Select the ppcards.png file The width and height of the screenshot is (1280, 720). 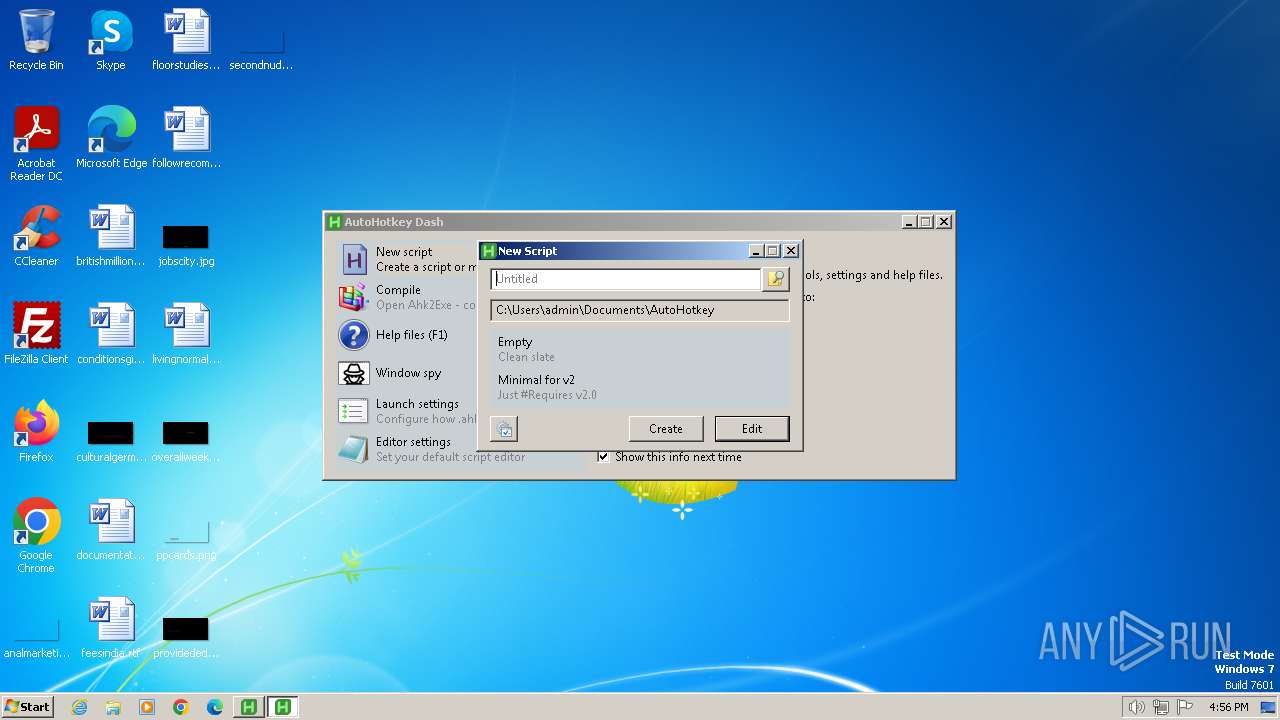click(x=186, y=542)
